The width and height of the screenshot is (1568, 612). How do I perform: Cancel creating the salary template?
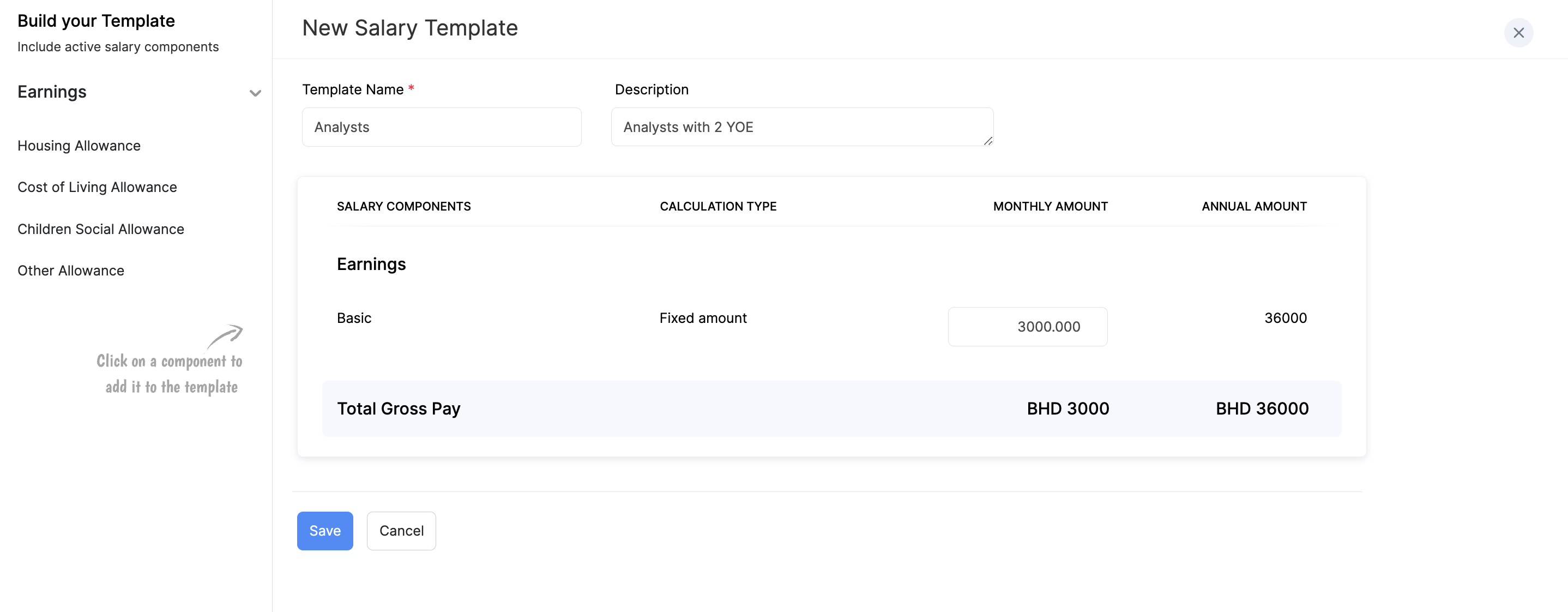pyautogui.click(x=401, y=530)
